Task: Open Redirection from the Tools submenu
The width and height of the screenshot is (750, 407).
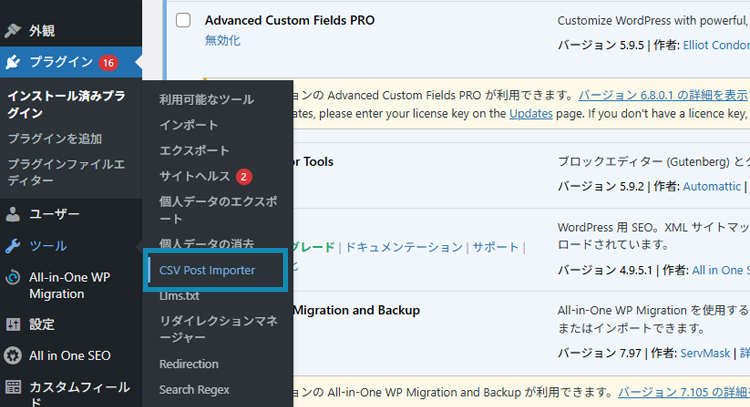Action: point(189,364)
